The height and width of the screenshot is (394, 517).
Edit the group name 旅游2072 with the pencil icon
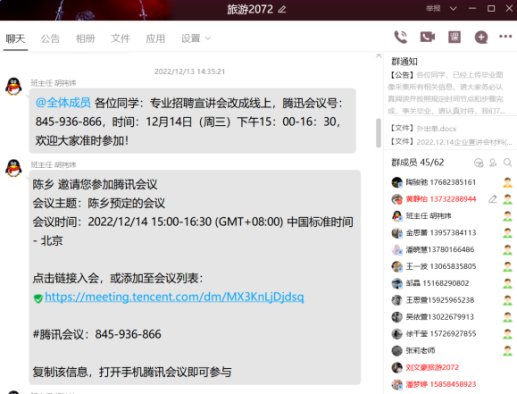click(x=282, y=9)
